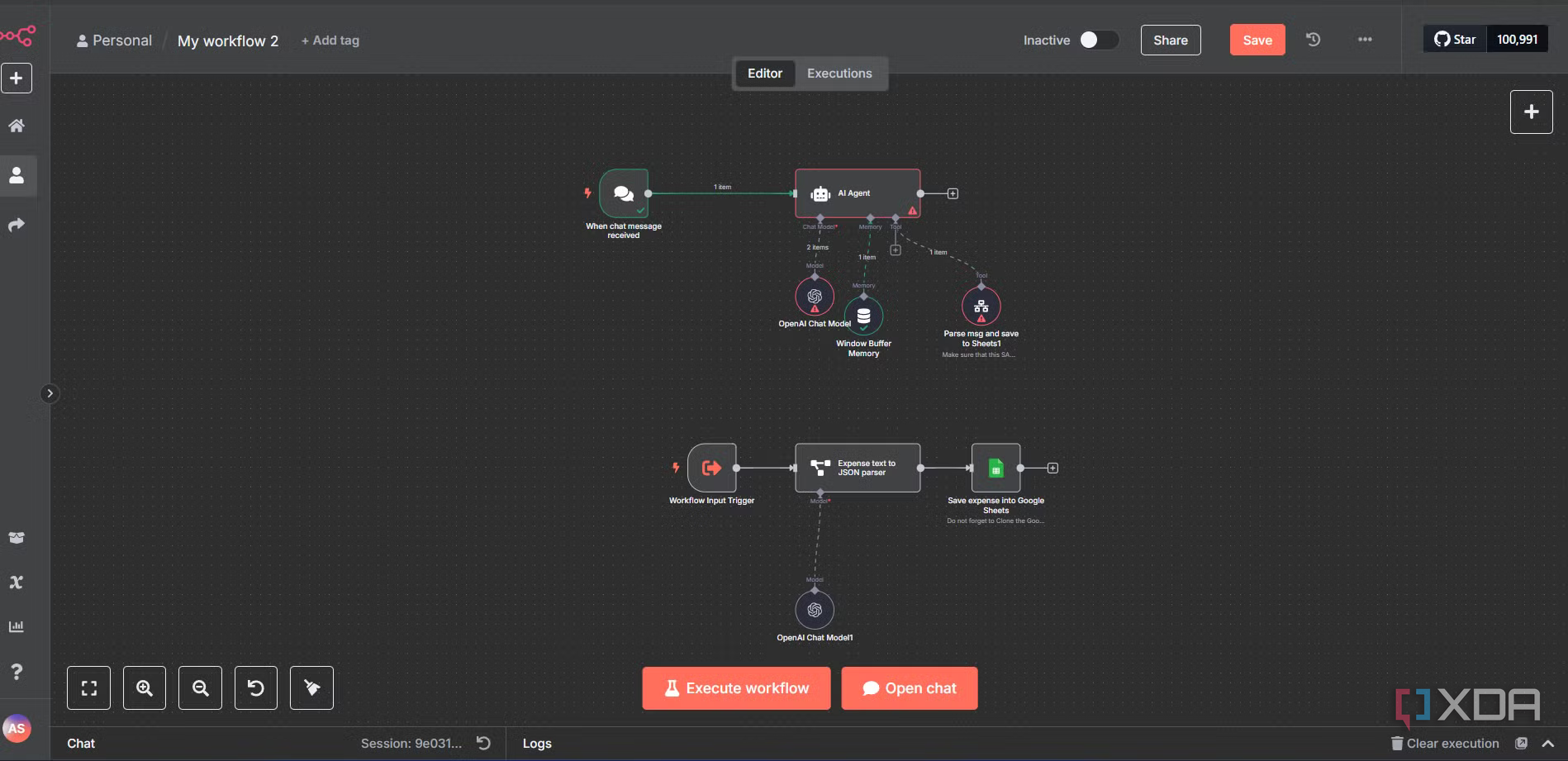Image resolution: width=1568 pixels, height=761 pixels.
Task: Click Add tag next to workflow name
Action: (x=330, y=40)
